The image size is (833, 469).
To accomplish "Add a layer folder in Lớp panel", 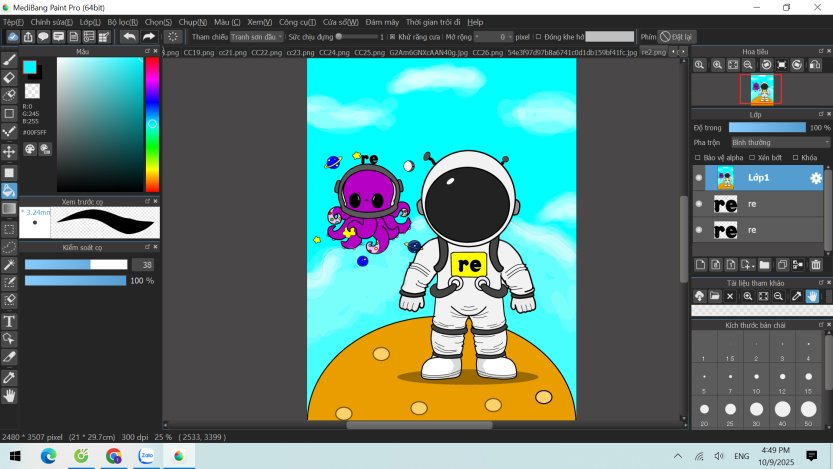I will click(764, 265).
